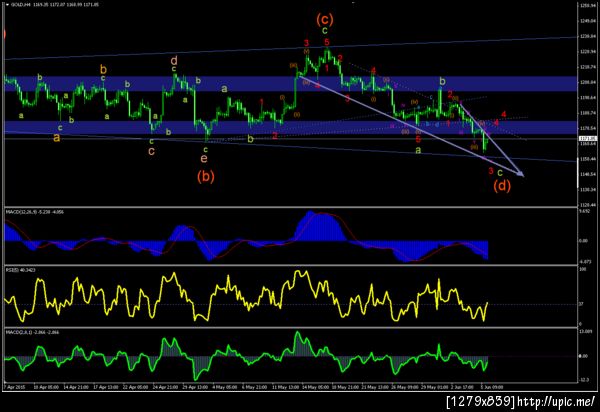Select the long downward trend arrow's arrowhead
Viewport: 600px width, 412px height.
tap(520, 174)
